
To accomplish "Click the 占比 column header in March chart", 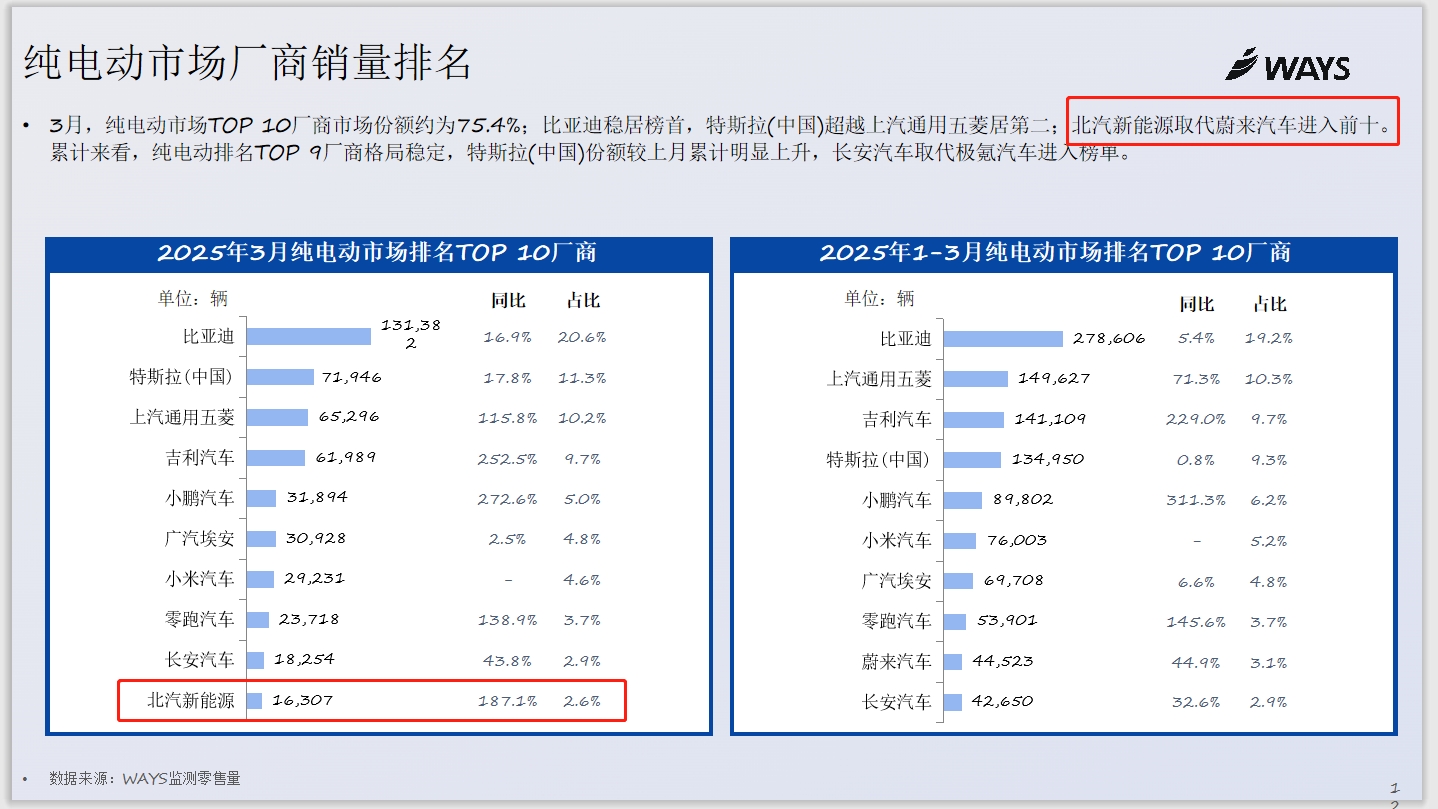I will 583,300.
